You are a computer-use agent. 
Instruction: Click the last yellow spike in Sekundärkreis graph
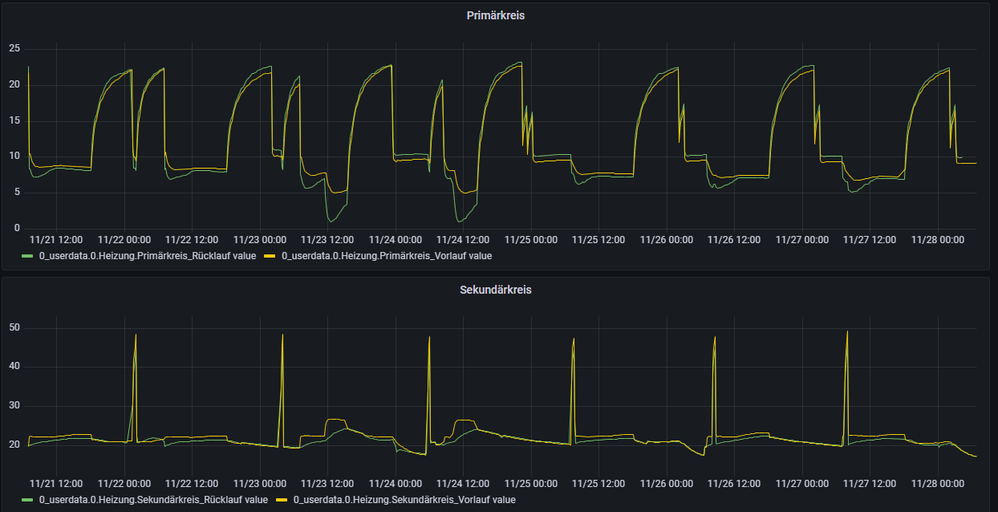(x=847, y=336)
